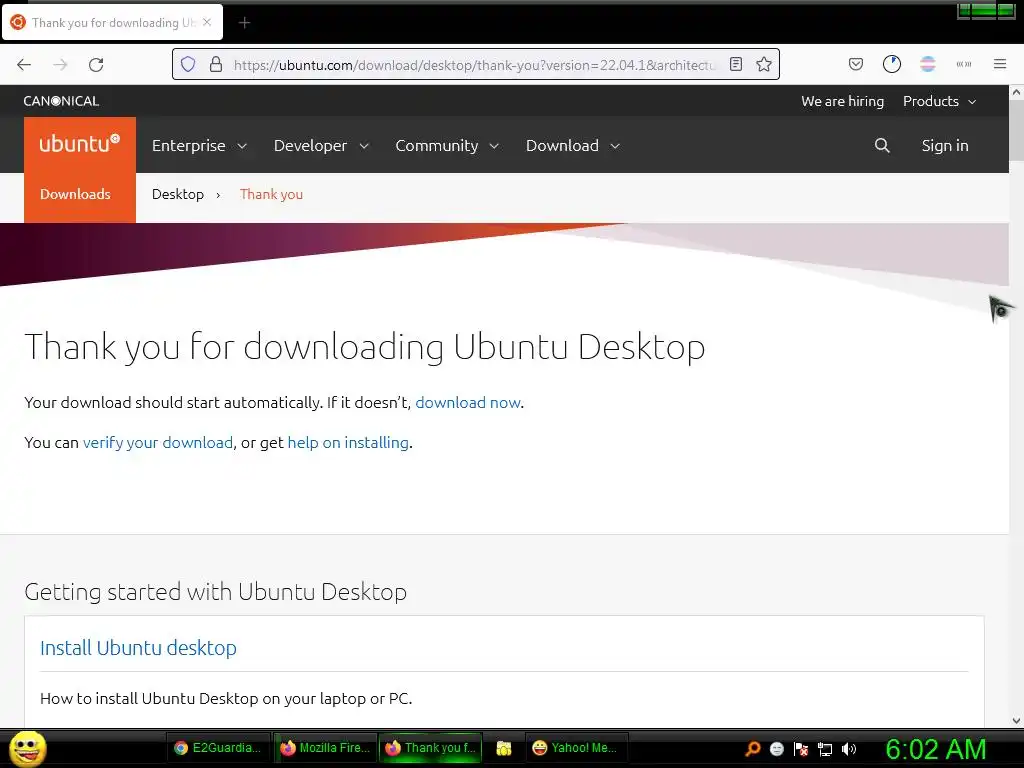1024x768 pixels.
Task: Click the heading Thank you for downloading Ubuntu Desktop
Action: click(364, 346)
